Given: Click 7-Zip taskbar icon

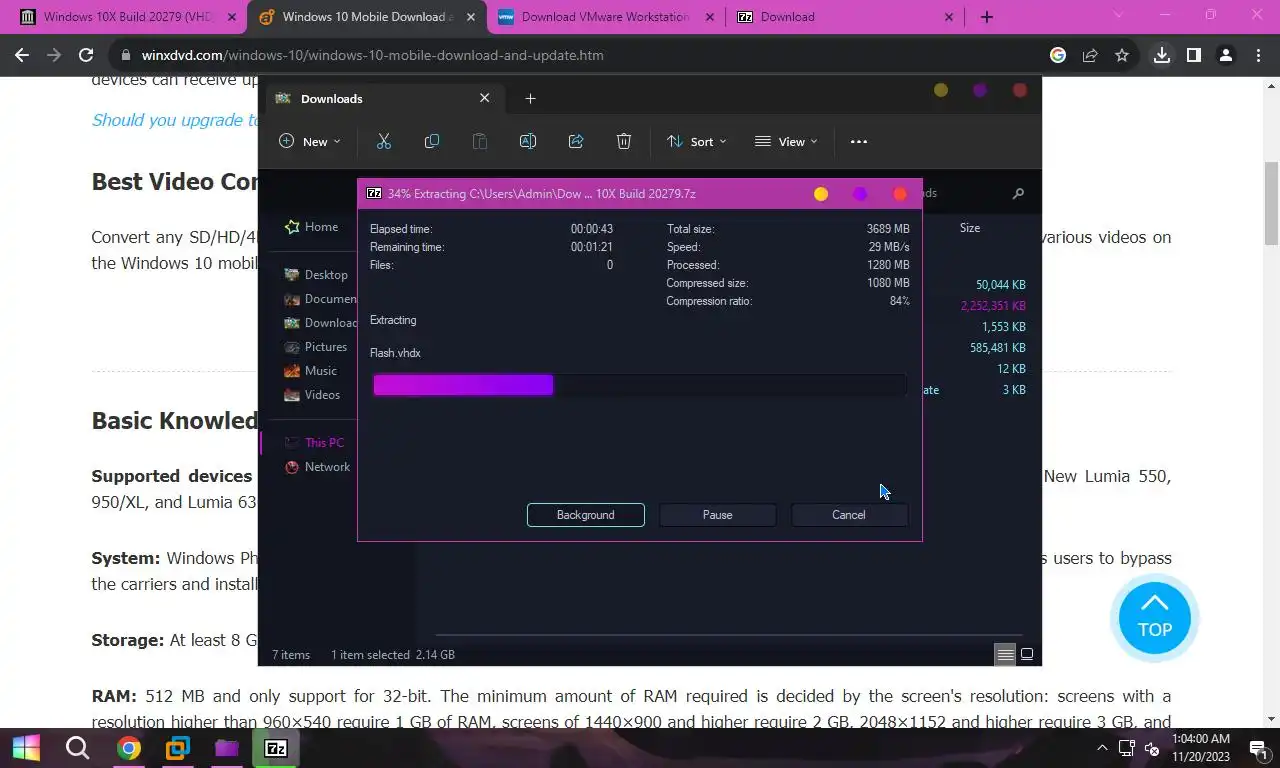Looking at the screenshot, I should click(x=276, y=748).
